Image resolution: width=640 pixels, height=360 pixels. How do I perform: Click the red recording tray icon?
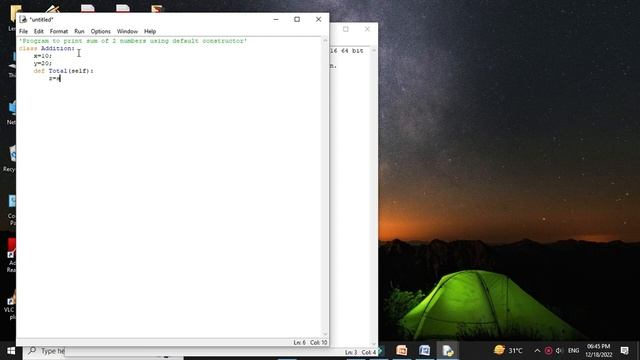[x=549, y=351]
